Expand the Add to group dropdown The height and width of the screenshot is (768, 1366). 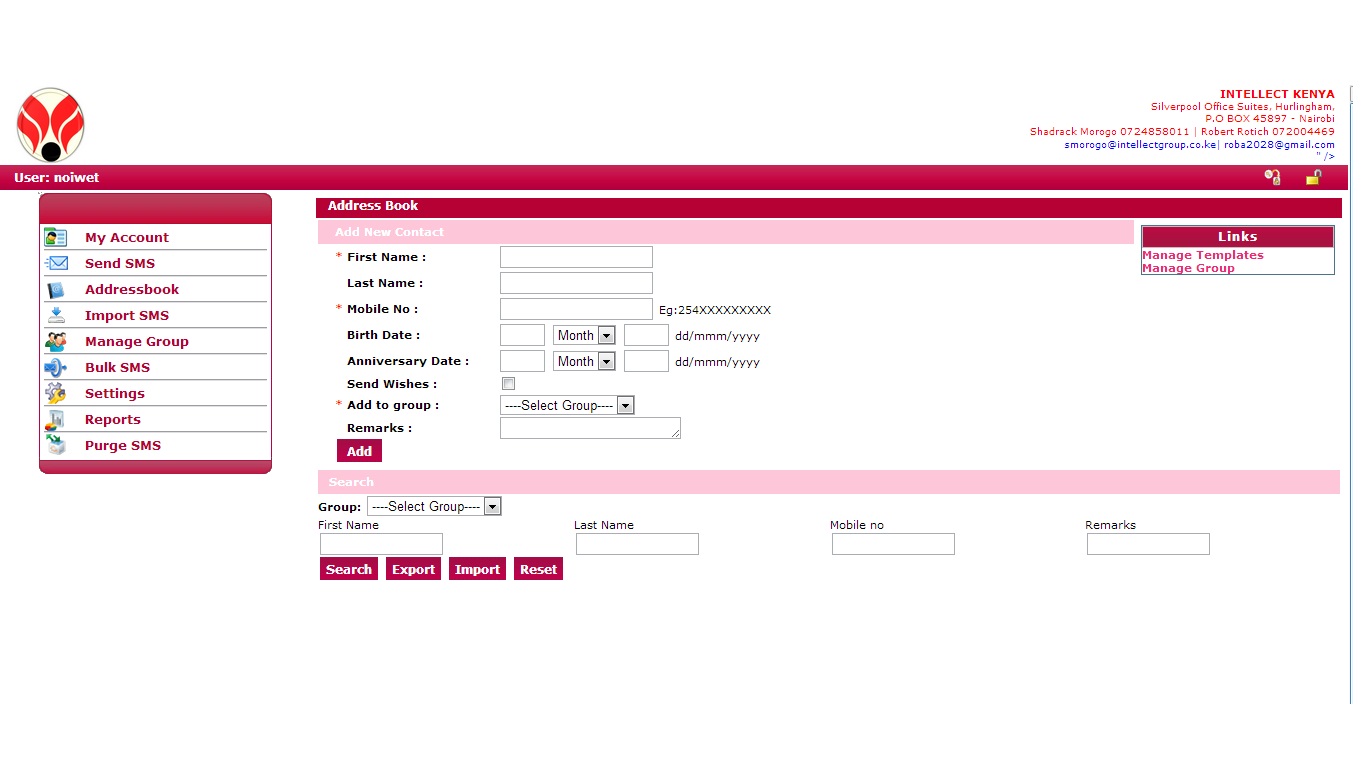(567, 405)
